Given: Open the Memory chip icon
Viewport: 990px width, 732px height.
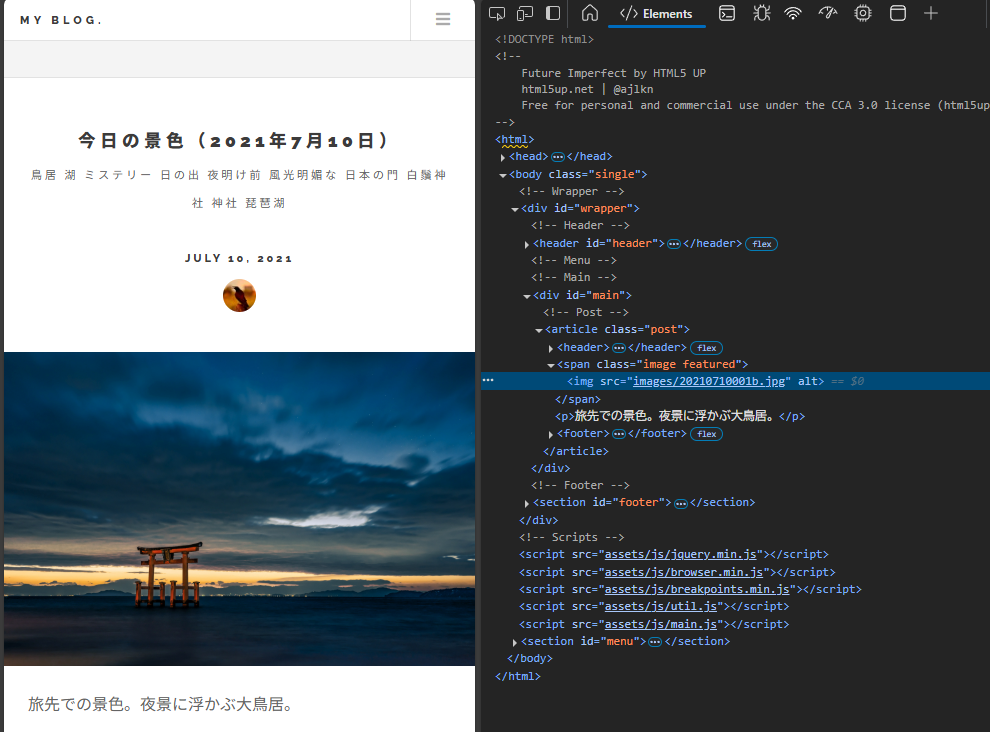Looking at the screenshot, I should click(x=862, y=13).
